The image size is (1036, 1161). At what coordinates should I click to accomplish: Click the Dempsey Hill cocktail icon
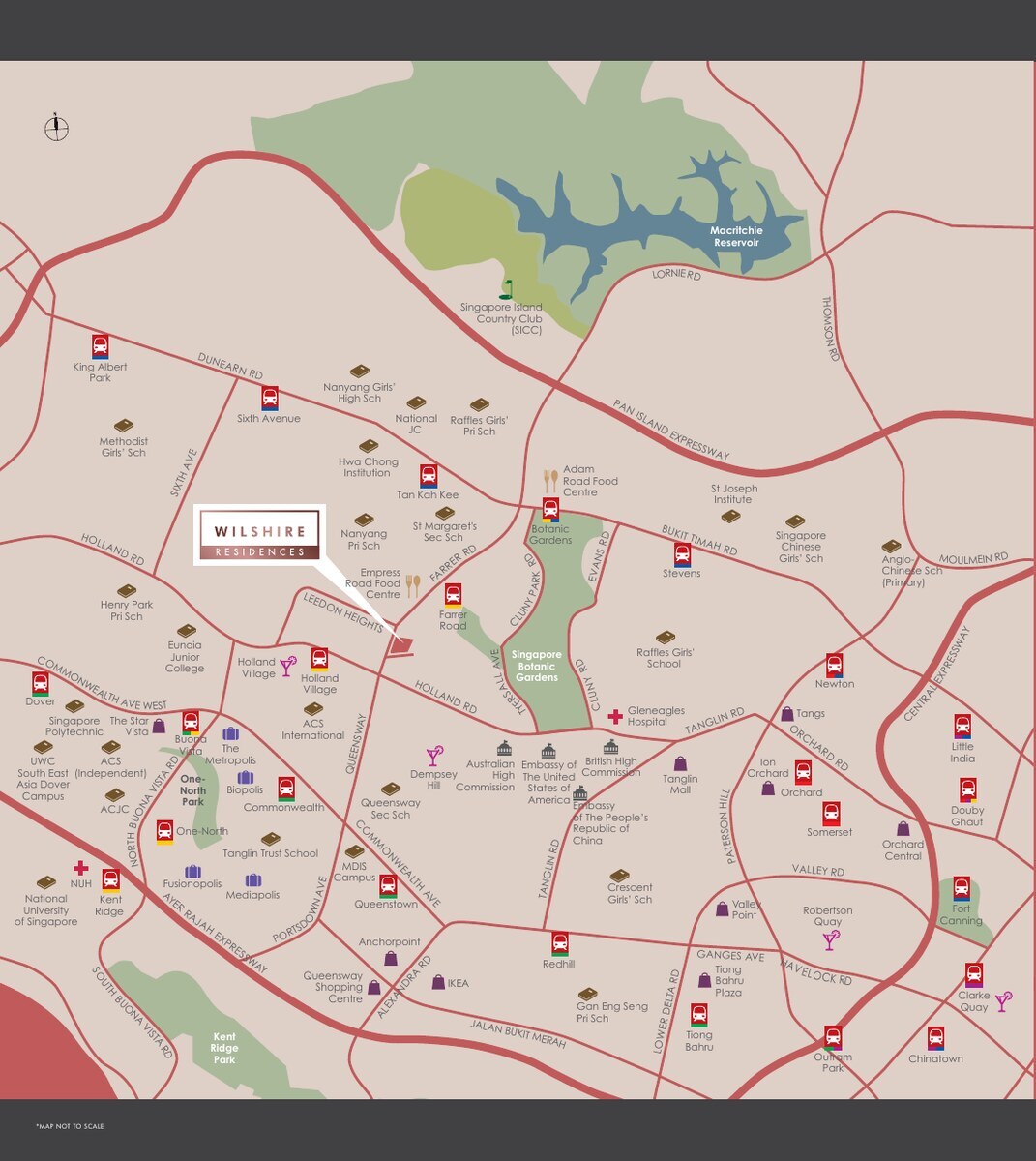coord(434,756)
